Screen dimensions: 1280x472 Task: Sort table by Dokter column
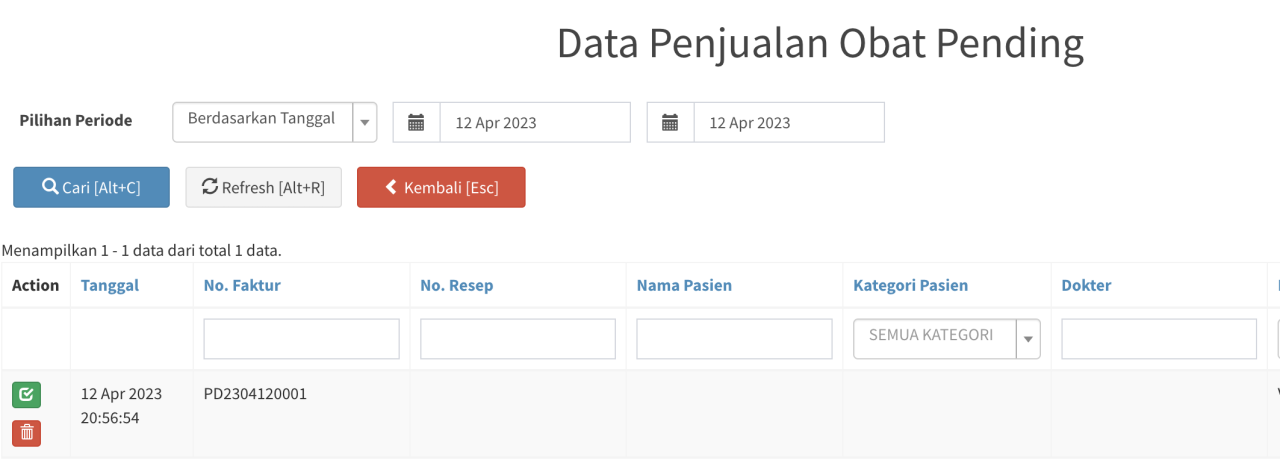tap(1086, 285)
